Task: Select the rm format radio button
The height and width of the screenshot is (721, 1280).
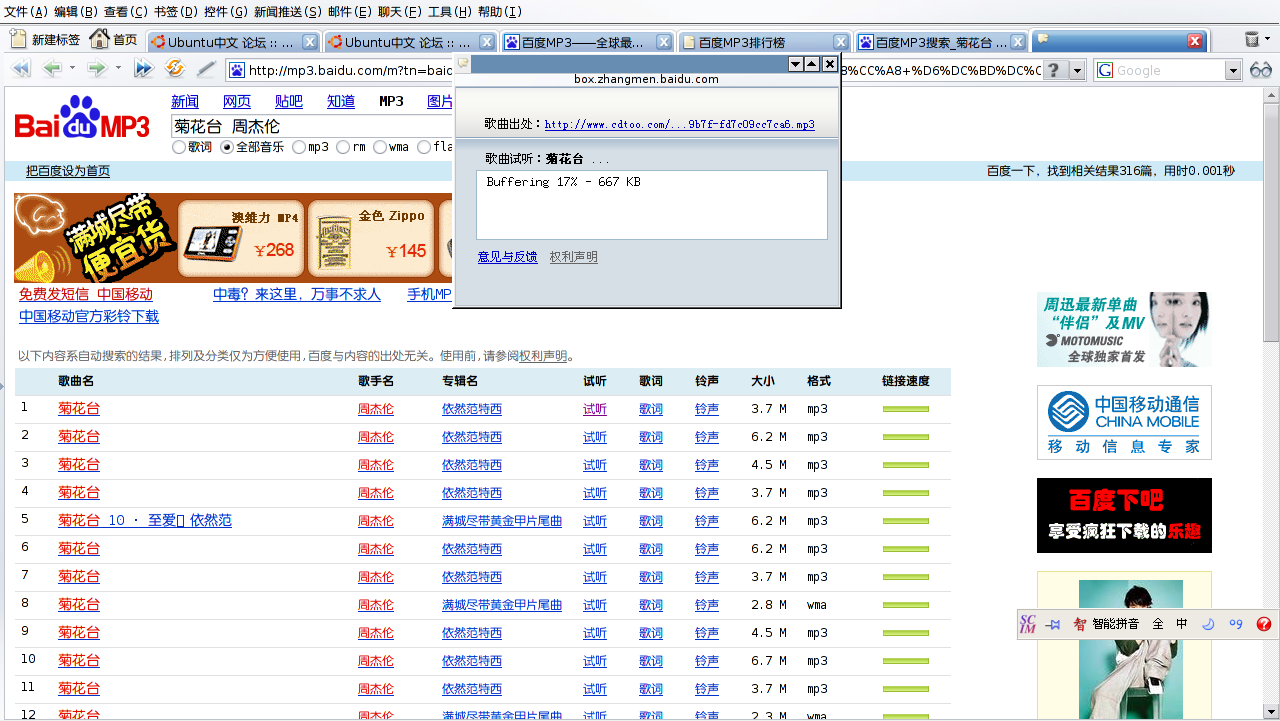Action: [343, 147]
